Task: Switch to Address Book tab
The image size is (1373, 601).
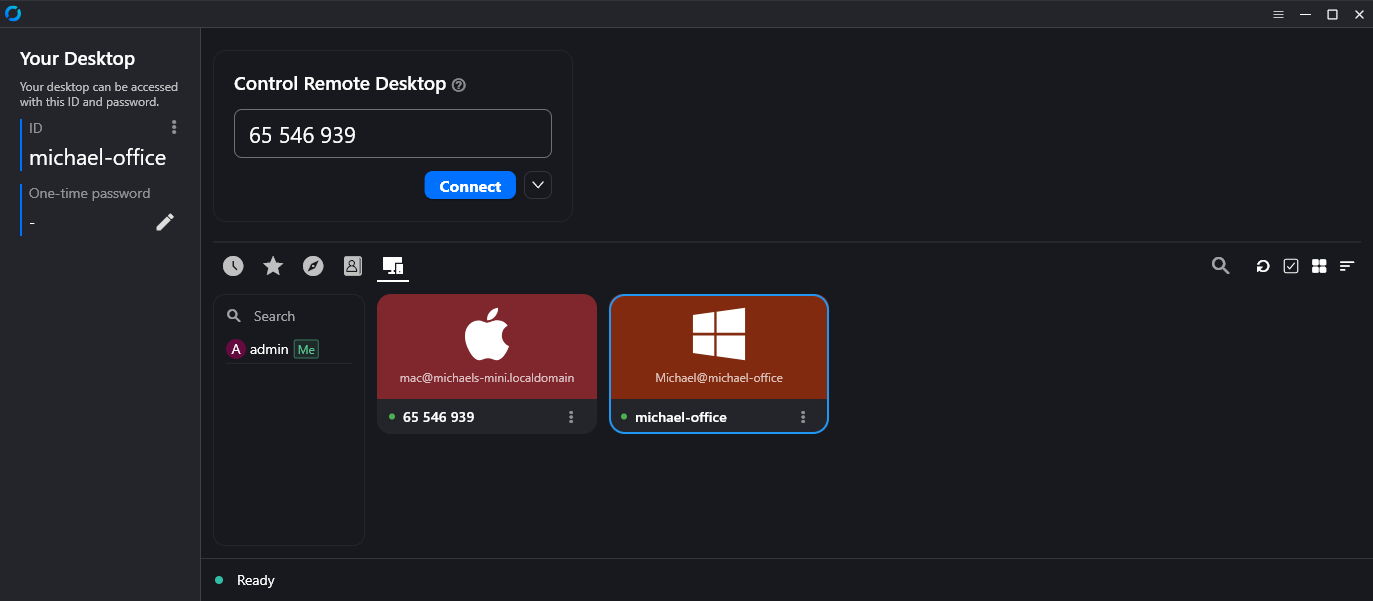Action: click(352, 266)
